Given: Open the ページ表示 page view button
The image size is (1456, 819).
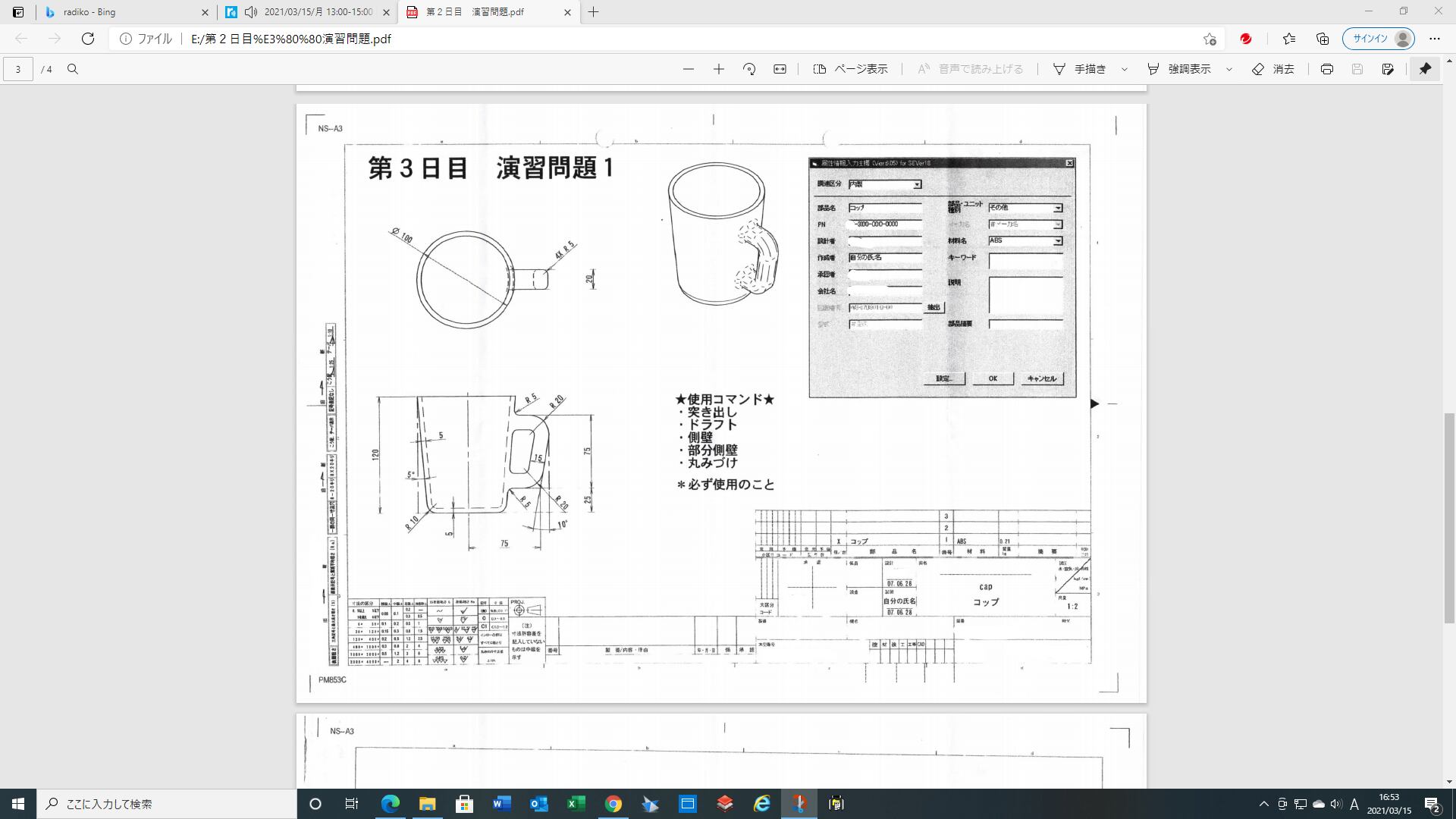Looking at the screenshot, I should [x=850, y=69].
